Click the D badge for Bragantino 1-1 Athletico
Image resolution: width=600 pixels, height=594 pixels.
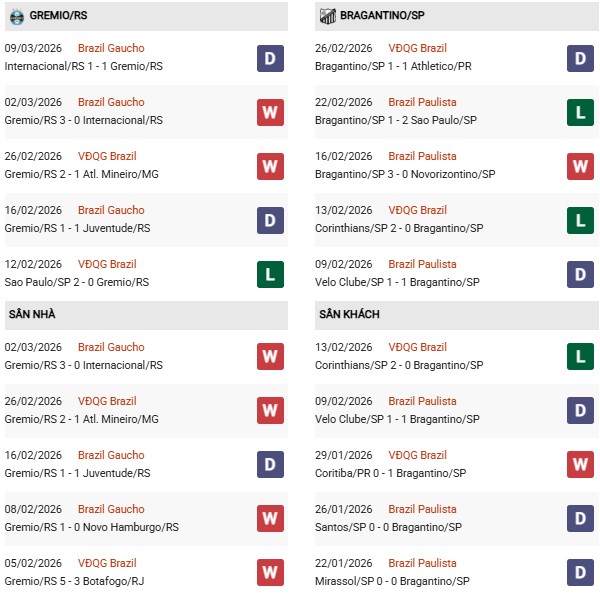581,58
